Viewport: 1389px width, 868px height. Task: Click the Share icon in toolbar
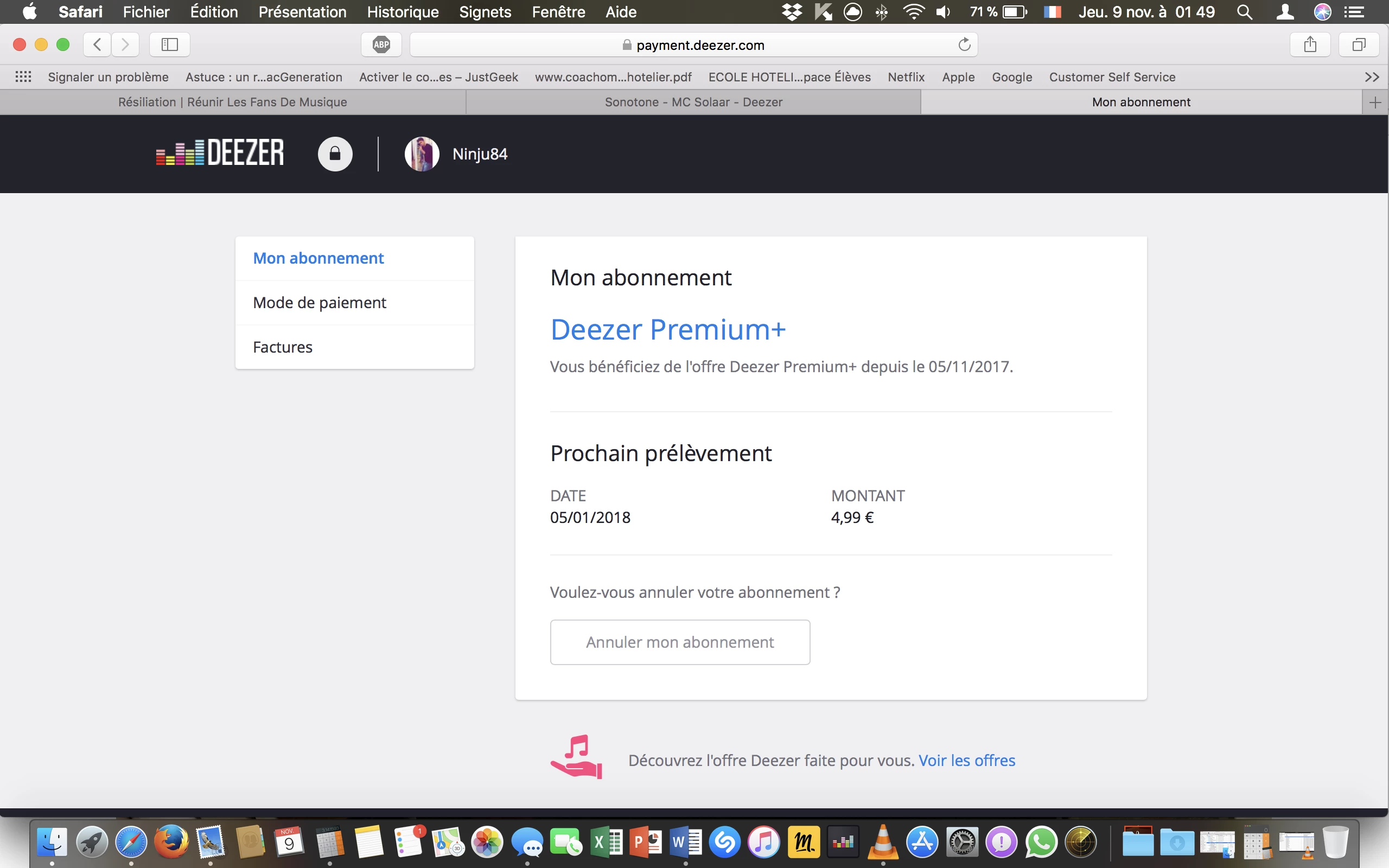click(1310, 45)
